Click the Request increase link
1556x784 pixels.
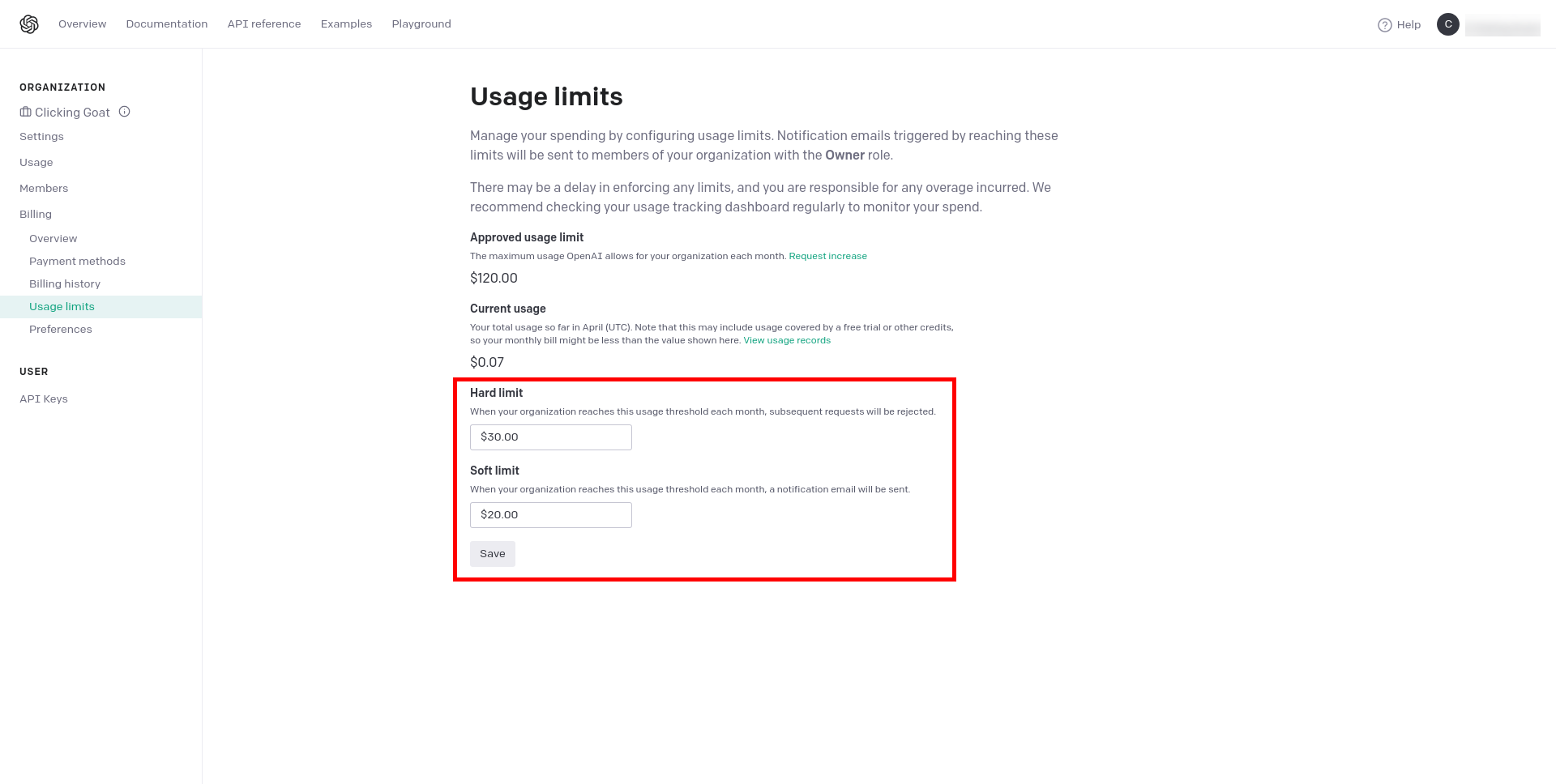click(827, 256)
